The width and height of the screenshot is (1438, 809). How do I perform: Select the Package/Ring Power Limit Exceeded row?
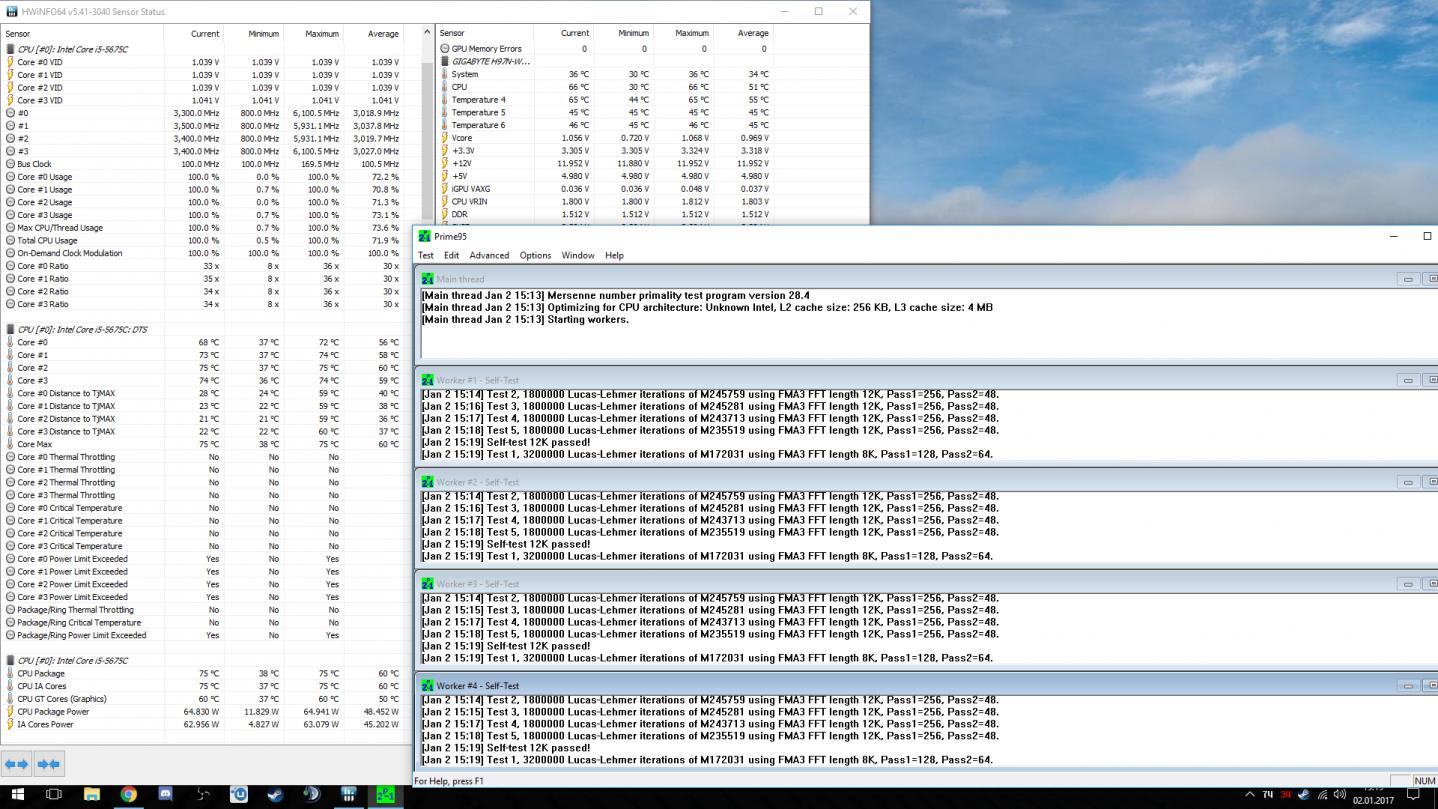click(203, 635)
